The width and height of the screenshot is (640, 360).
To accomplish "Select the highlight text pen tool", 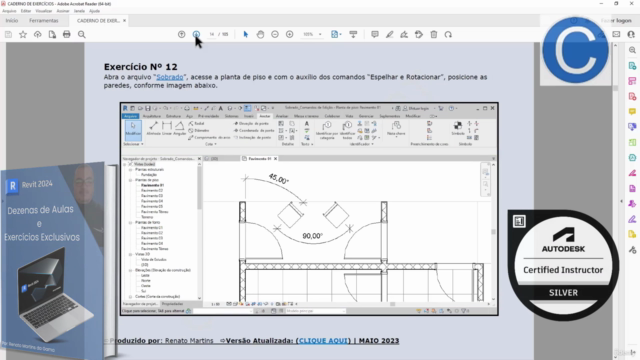I will pos(389,35).
